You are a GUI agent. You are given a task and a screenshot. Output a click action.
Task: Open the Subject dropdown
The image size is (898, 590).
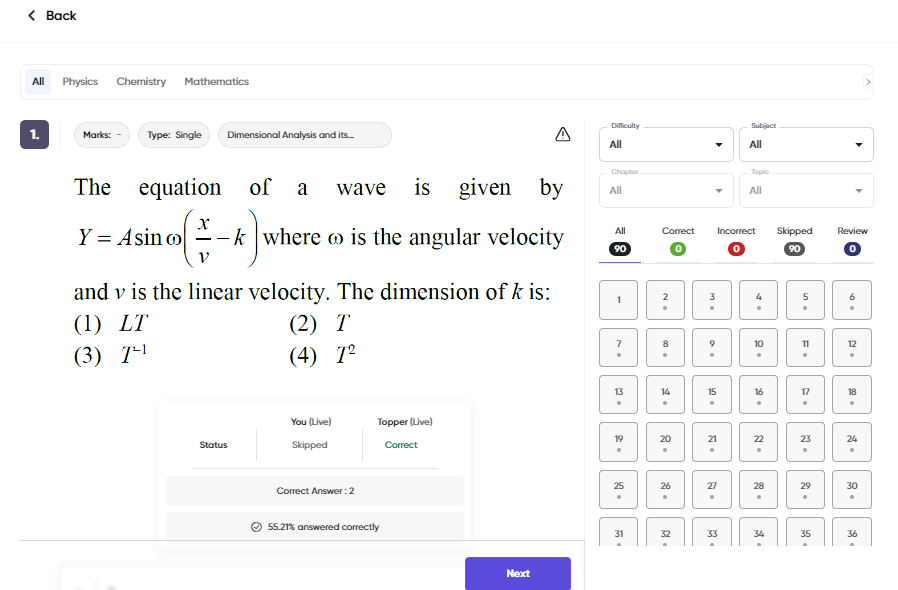tap(806, 144)
